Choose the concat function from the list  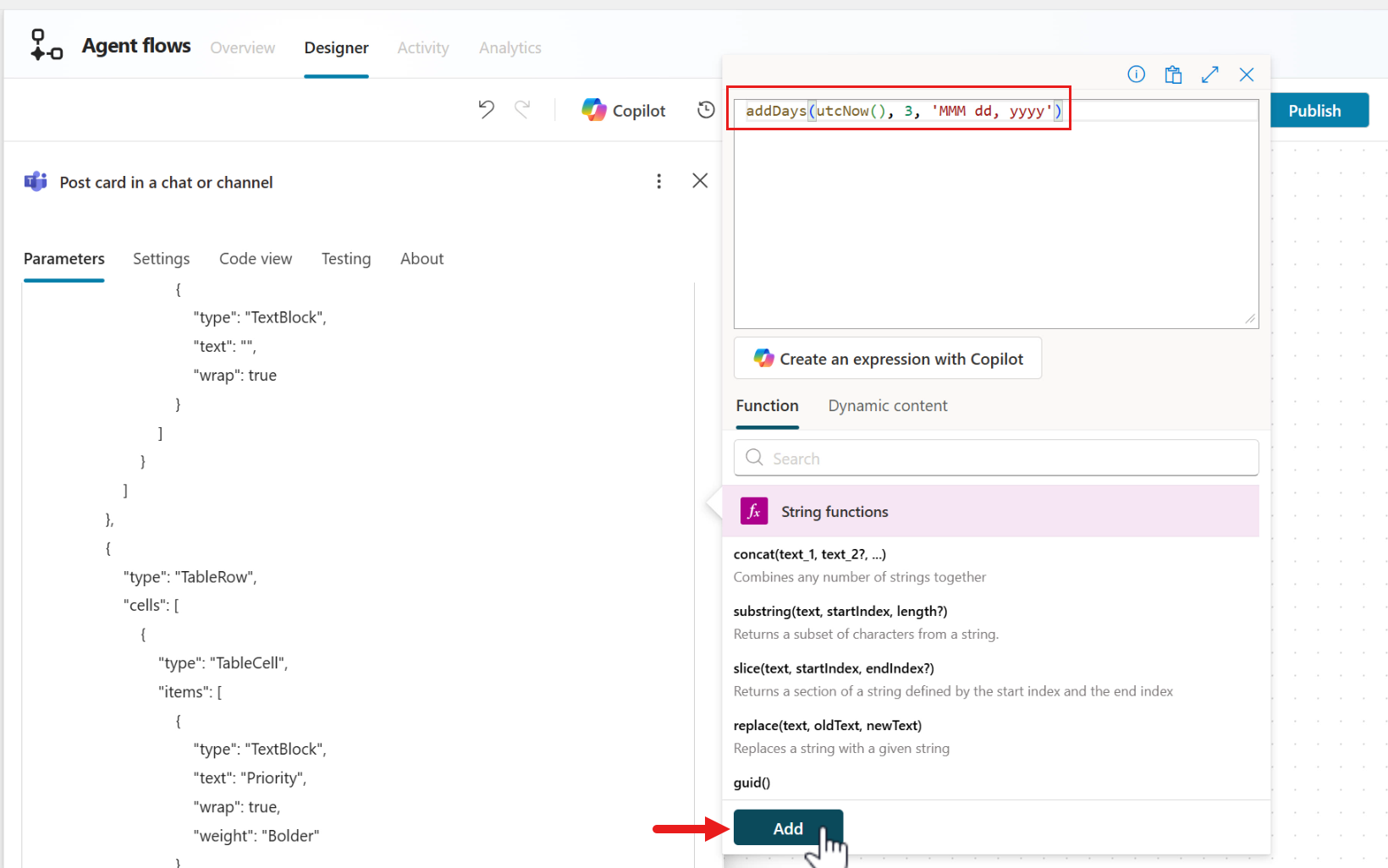pos(809,555)
